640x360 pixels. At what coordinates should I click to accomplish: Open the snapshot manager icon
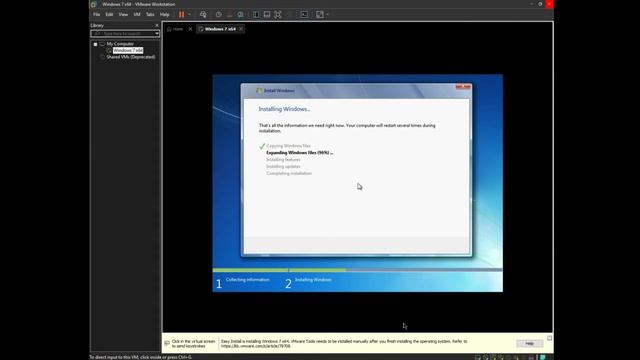pyautogui.click(x=240, y=14)
